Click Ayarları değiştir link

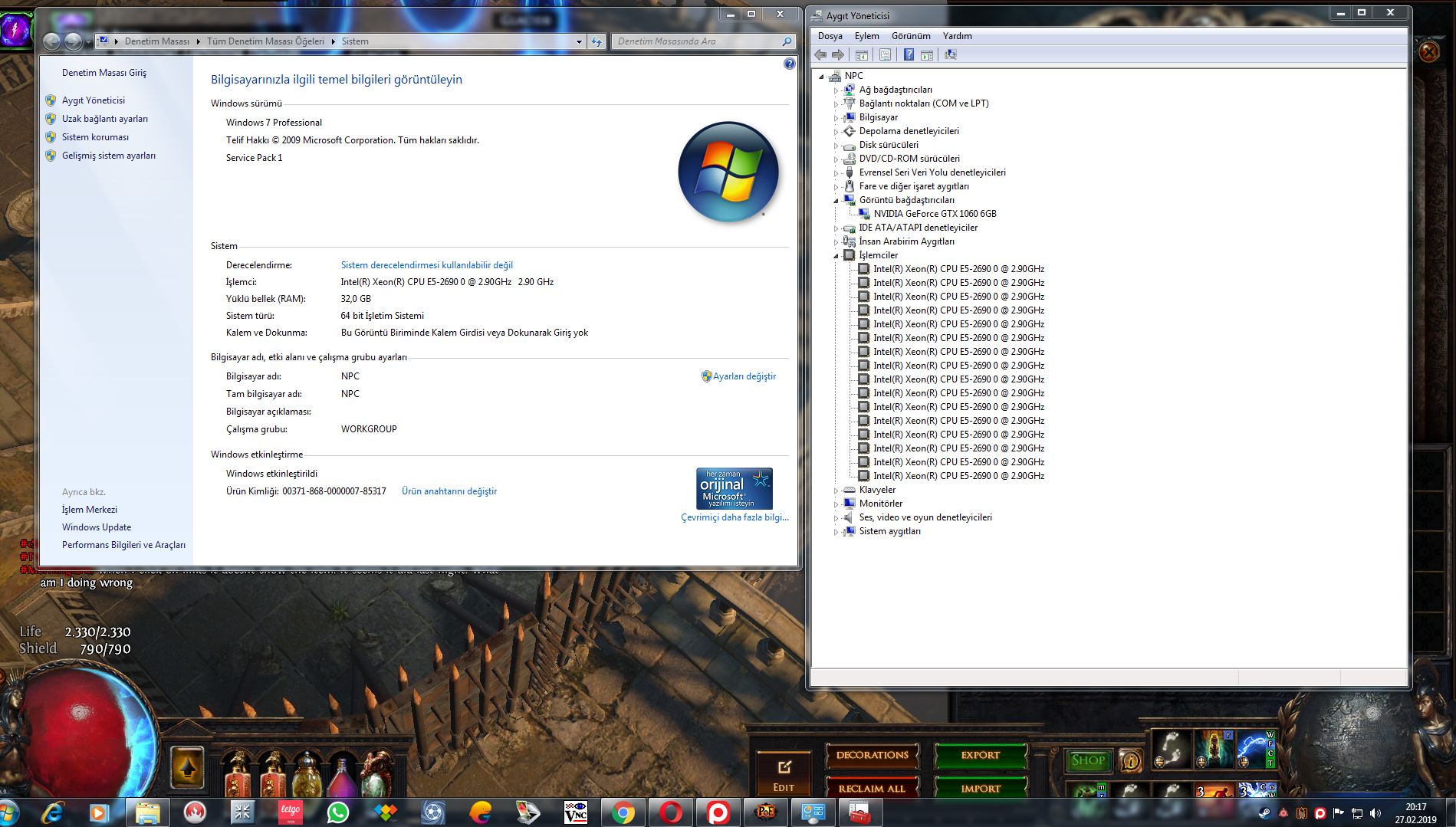[744, 376]
